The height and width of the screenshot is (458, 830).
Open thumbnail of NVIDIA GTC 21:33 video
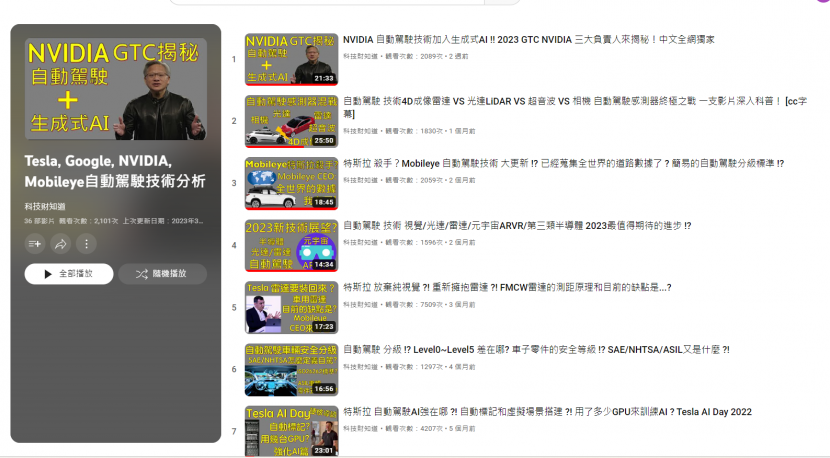(291, 59)
